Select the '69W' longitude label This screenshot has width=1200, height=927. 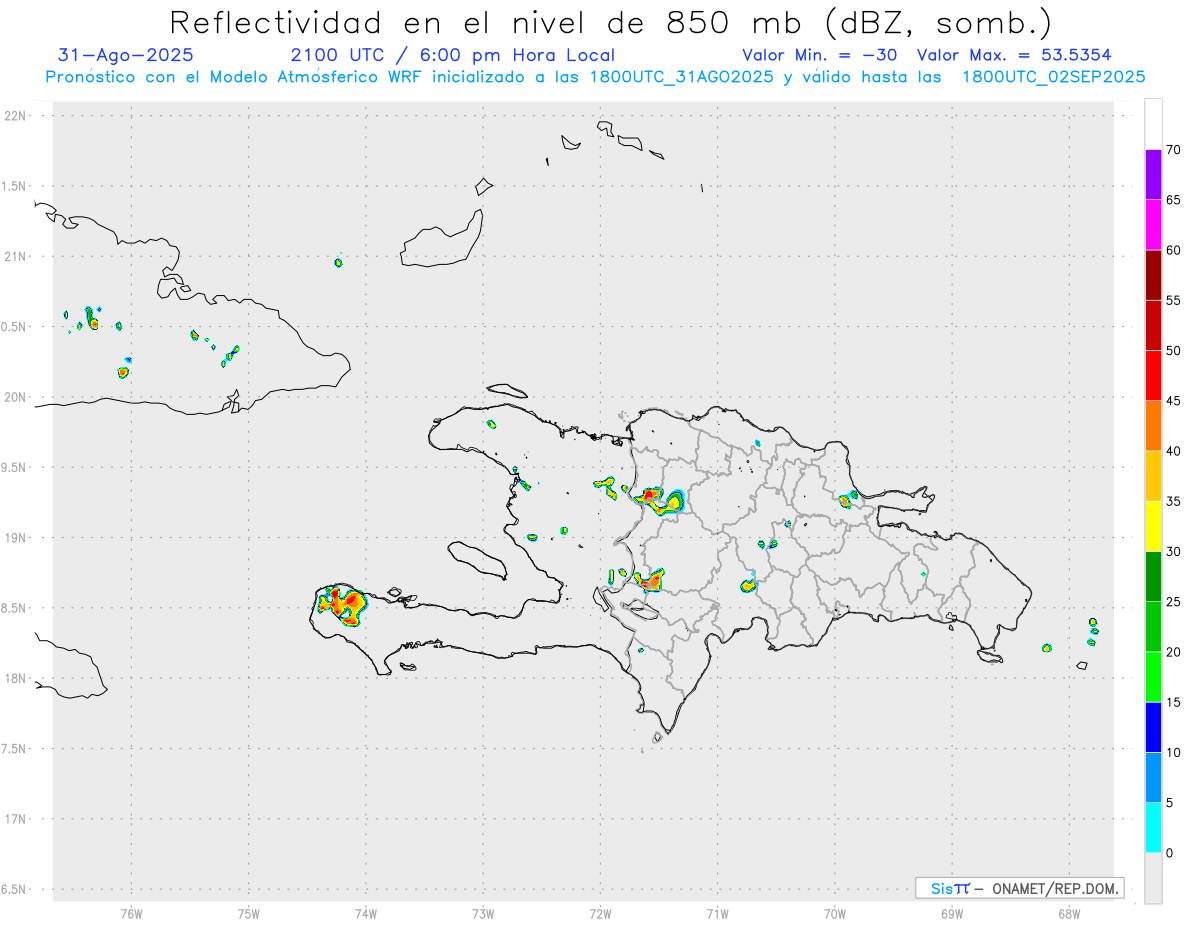(952, 913)
